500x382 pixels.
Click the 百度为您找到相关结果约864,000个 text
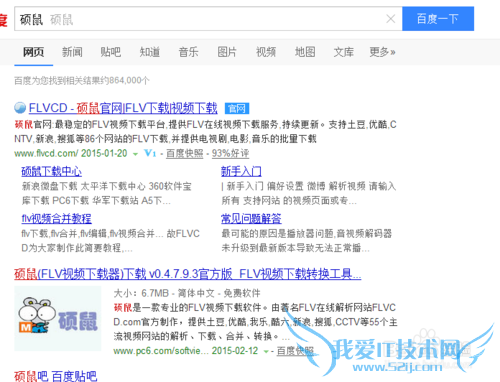pos(82,80)
